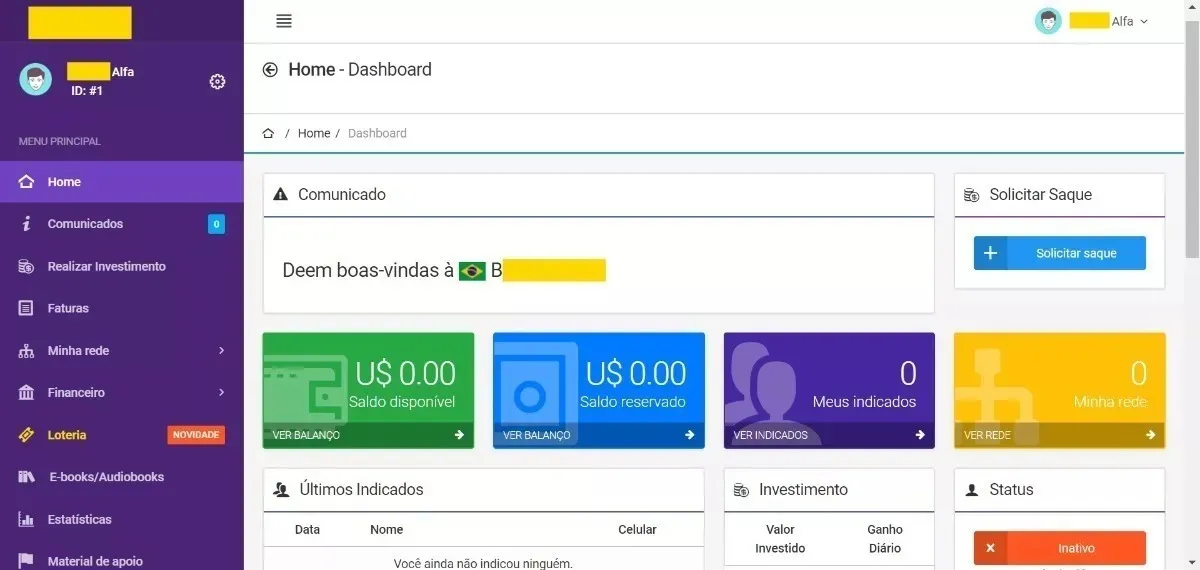Click the Financeiro bank icon
Screen dimensions: 1200x570
point(27,393)
